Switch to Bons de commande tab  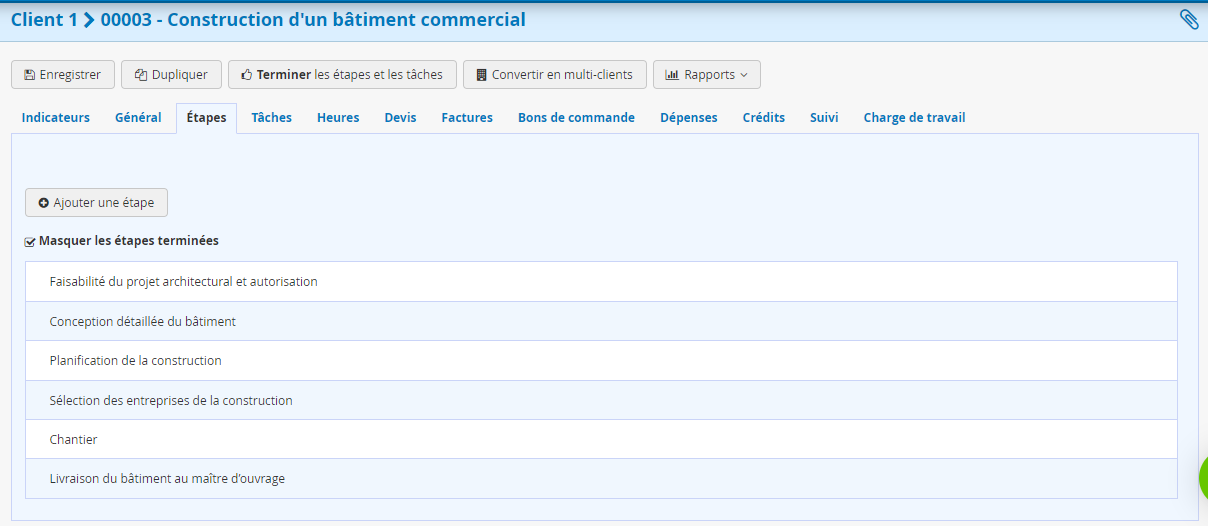(x=576, y=118)
